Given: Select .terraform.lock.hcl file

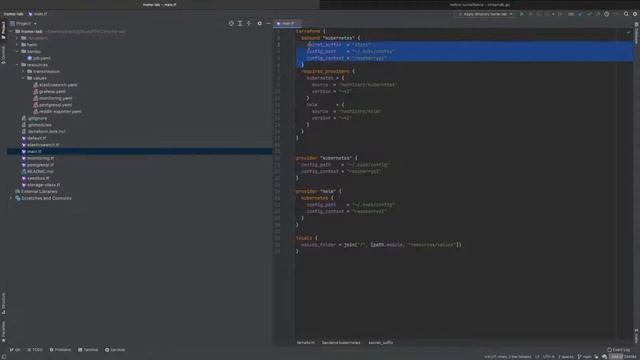Looking at the screenshot, I should pos(46,131).
